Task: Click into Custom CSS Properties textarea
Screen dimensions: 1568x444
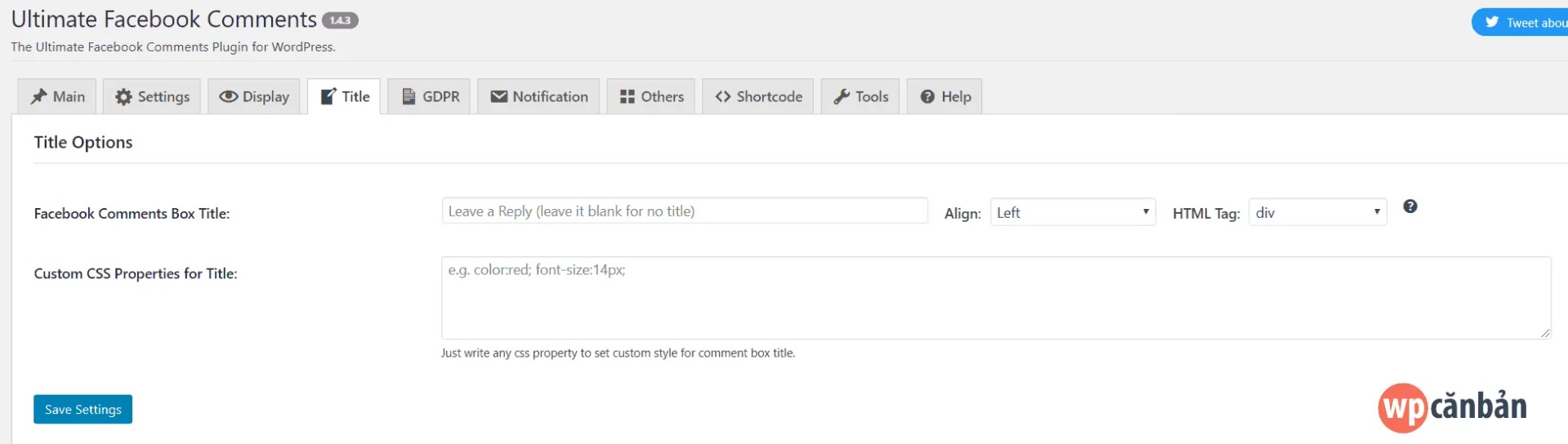Action: tap(995, 298)
